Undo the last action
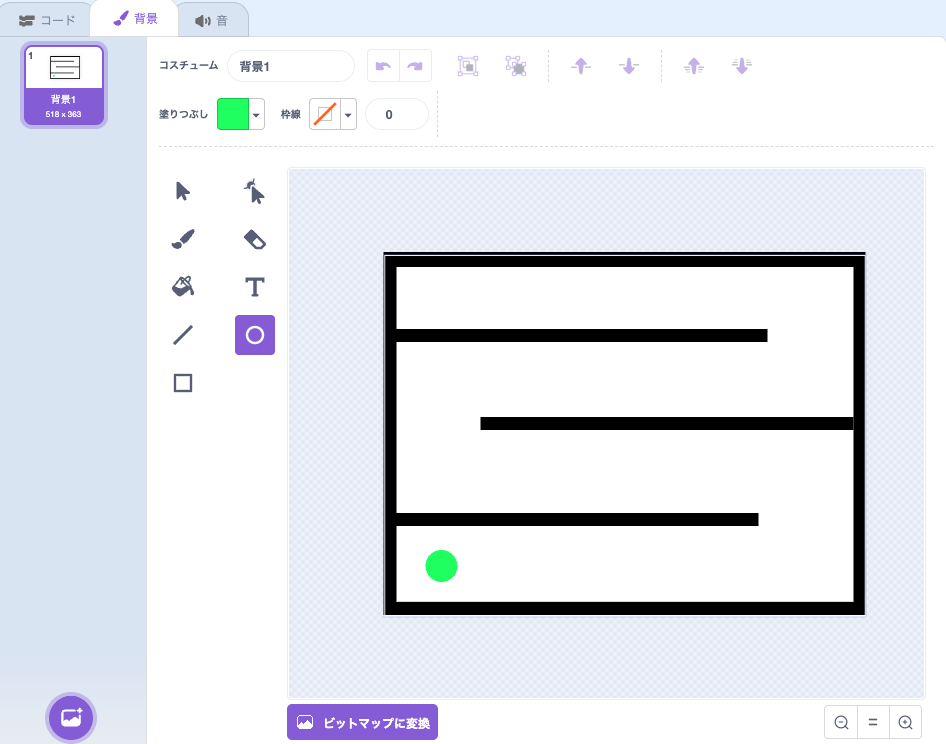 point(383,66)
